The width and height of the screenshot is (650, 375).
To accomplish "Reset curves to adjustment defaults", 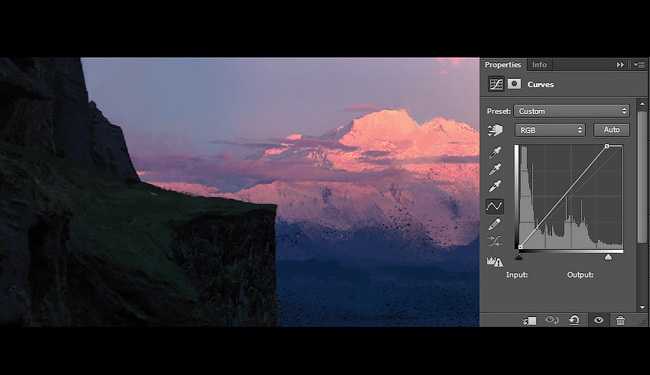I will pos(574,320).
